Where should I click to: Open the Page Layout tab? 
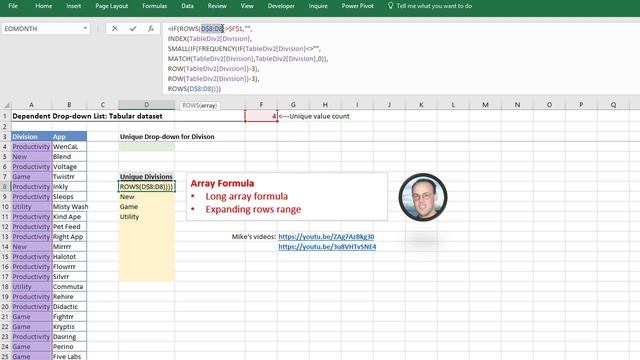tap(111, 6)
